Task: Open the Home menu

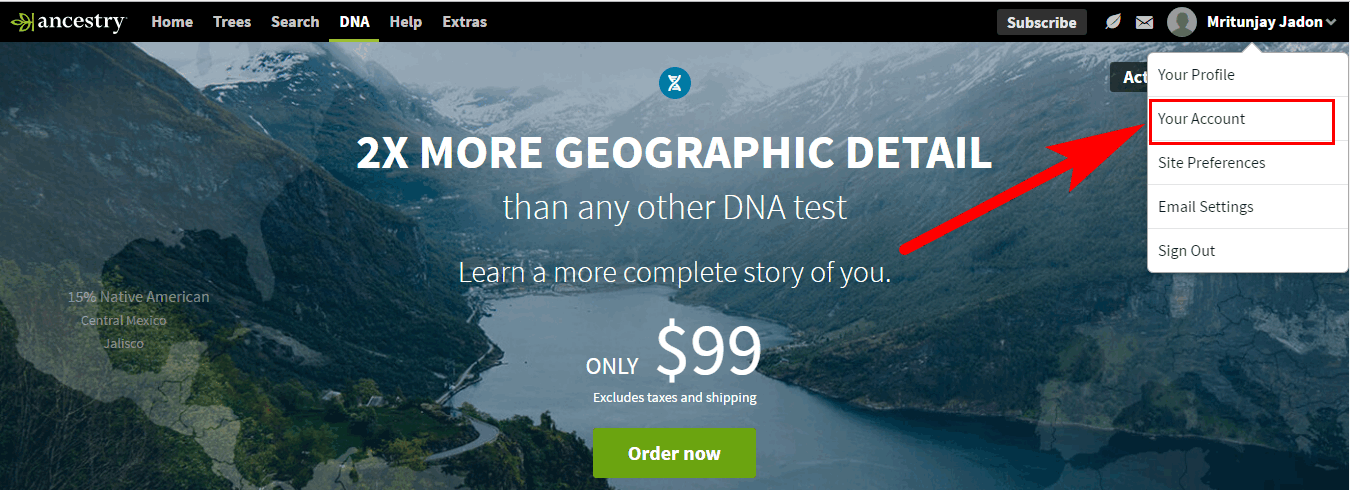Action: pyautogui.click(x=172, y=22)
